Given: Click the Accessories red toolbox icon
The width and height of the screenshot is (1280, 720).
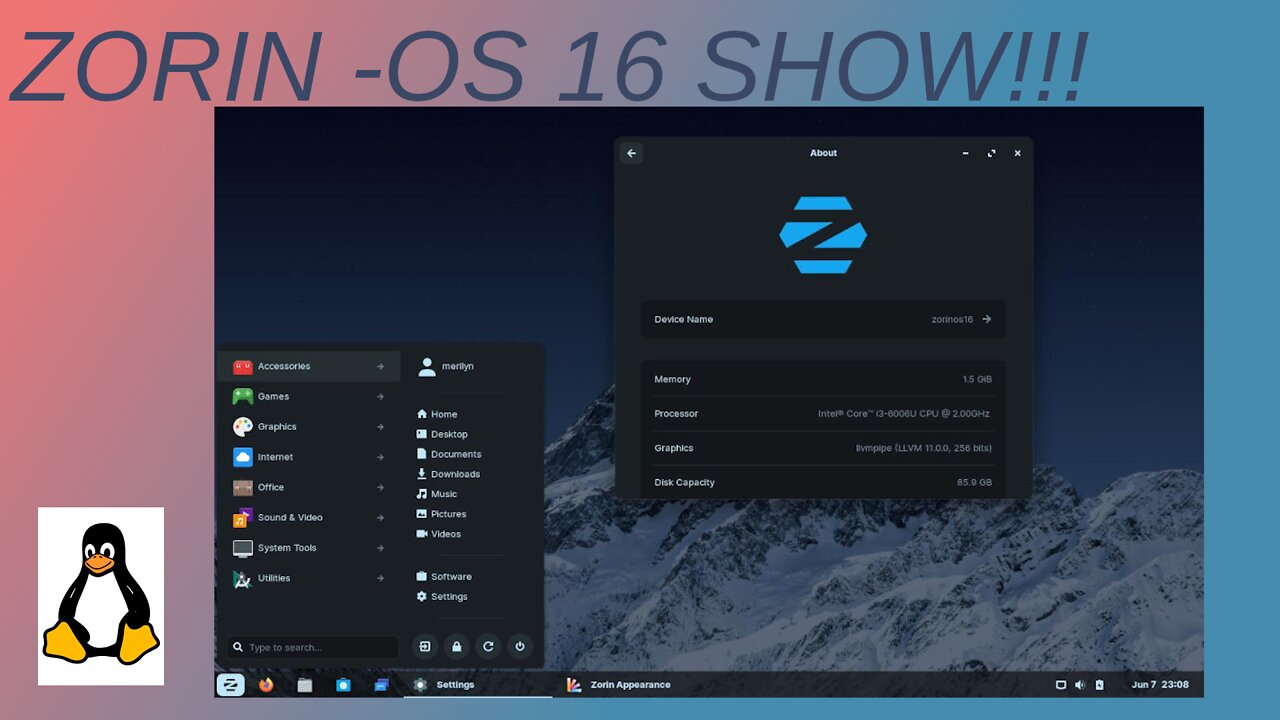Looking at the screenshot, I should 243,367.
